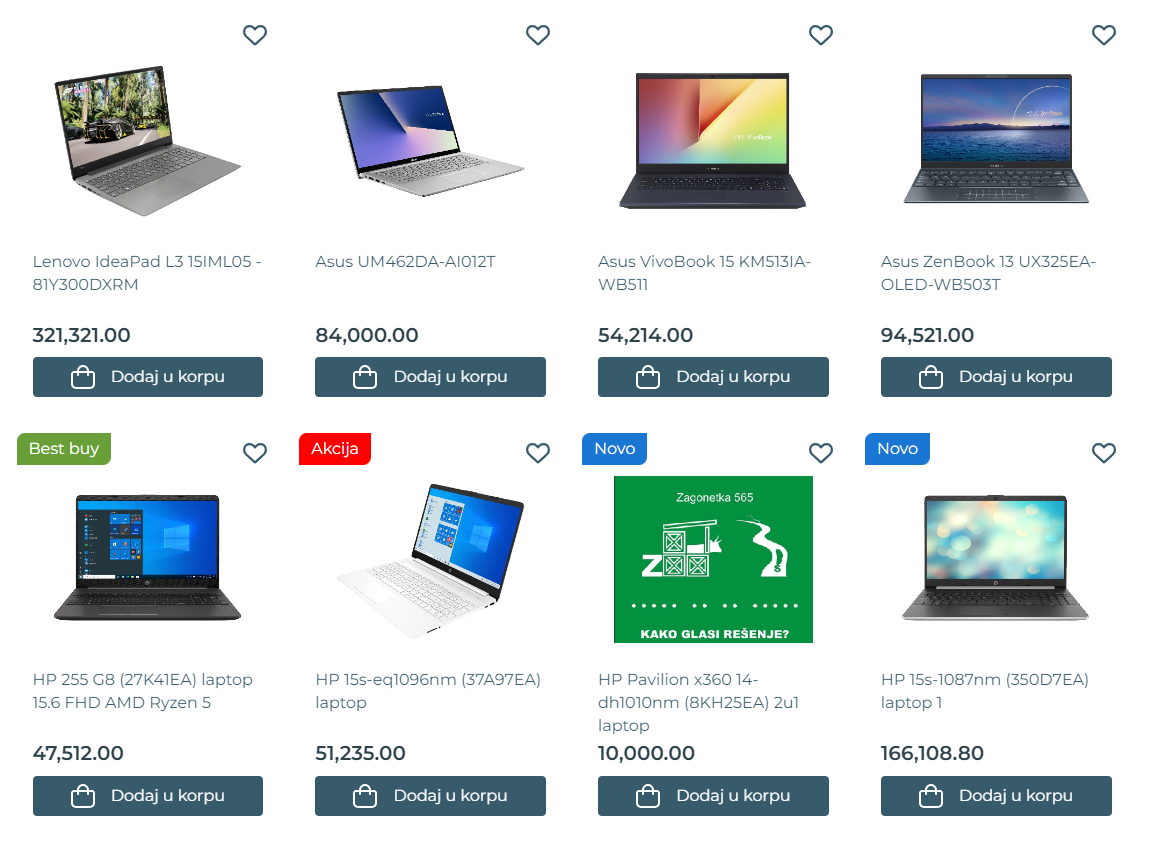The image size is (1171, 843).
Task: Add HP 255 G8 laptop to cart
Action: click(148, 796)
